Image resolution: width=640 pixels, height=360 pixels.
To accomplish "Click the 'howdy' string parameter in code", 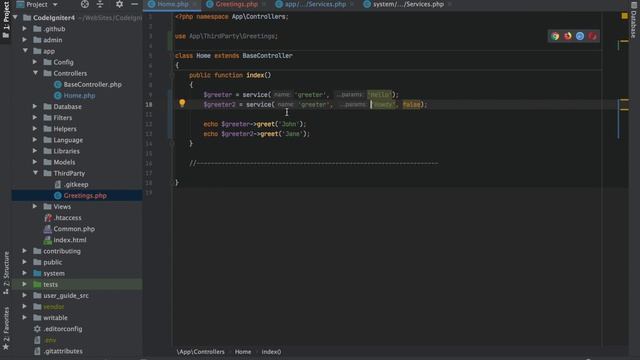I will (x=384, y=104).
